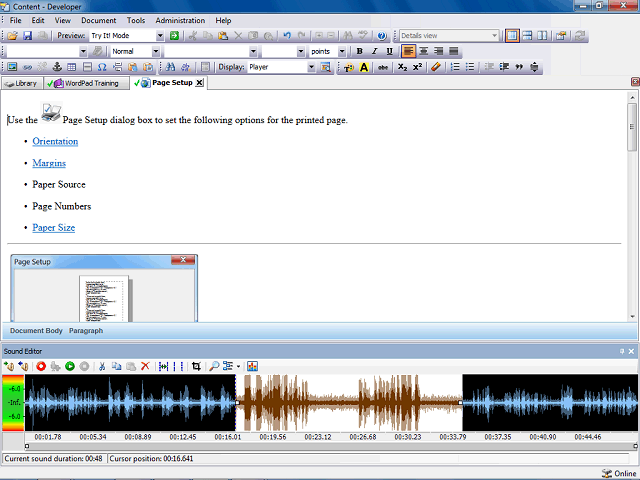Toggle right text alignment
The image size is (640, 480).
click(438, 51)
